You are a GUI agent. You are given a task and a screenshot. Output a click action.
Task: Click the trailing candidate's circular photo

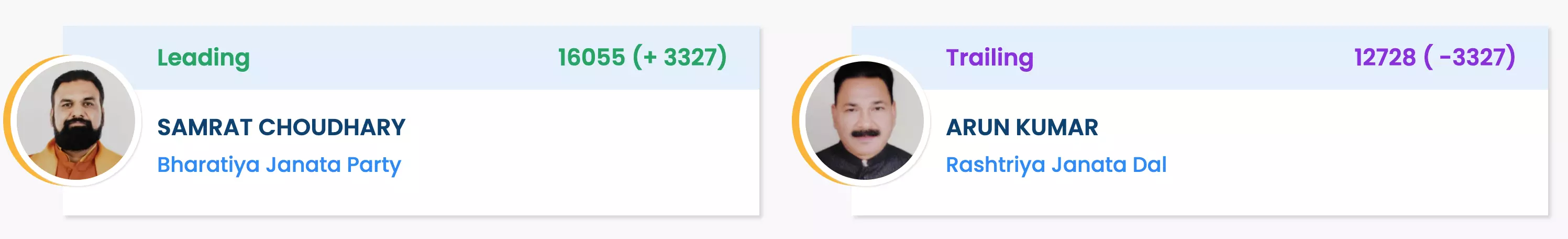point(864,120)
